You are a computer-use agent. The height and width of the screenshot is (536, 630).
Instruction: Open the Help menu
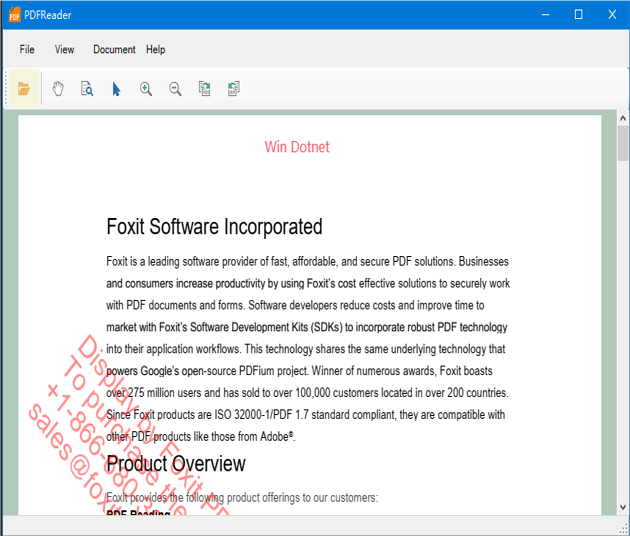(x=155, y=49)
